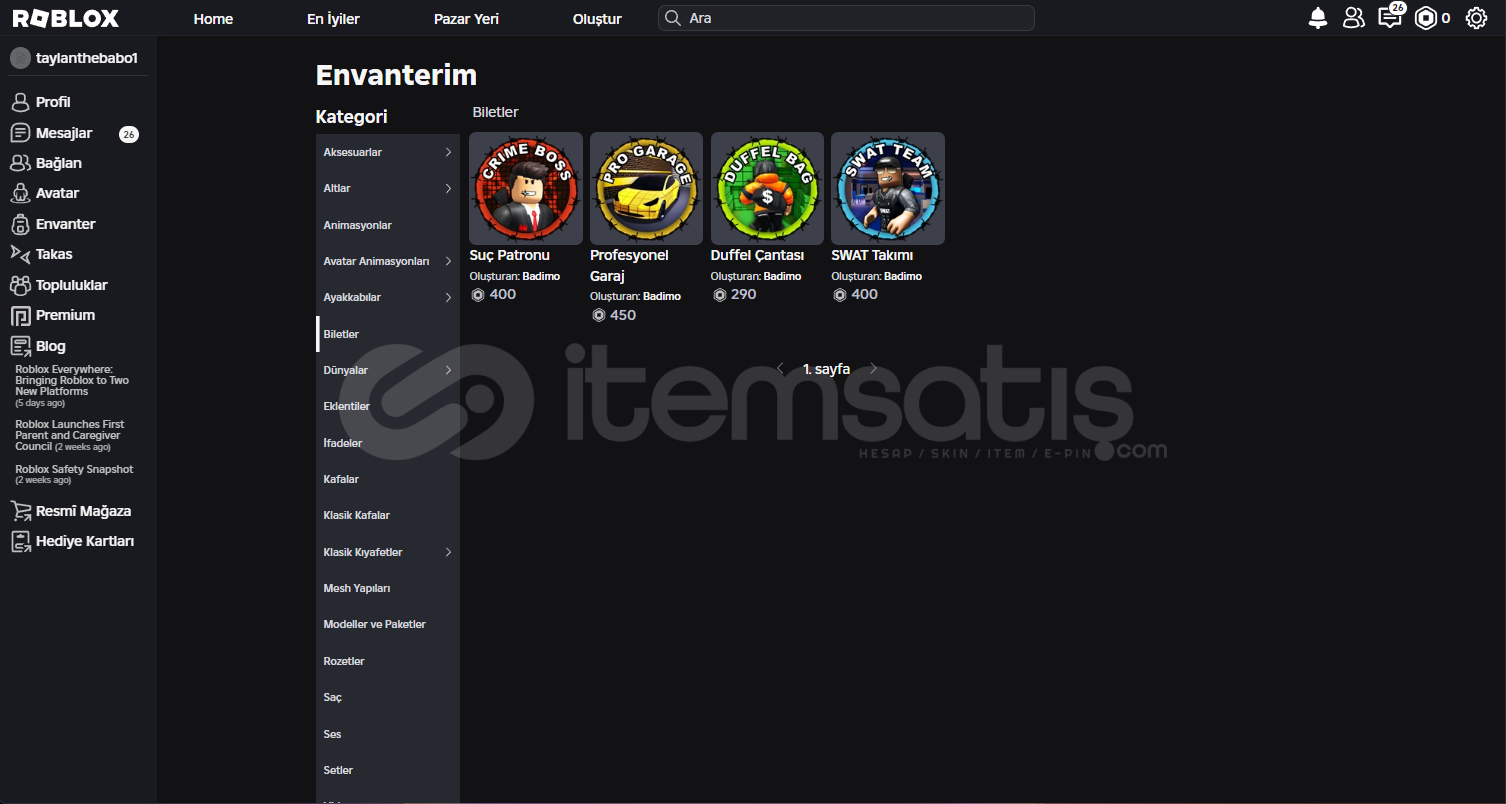Image resolution: width=1506 pixels, height=804 pixels.
Task: Expand the Ayakkabılar category chevron
Action: coord(448,297)
